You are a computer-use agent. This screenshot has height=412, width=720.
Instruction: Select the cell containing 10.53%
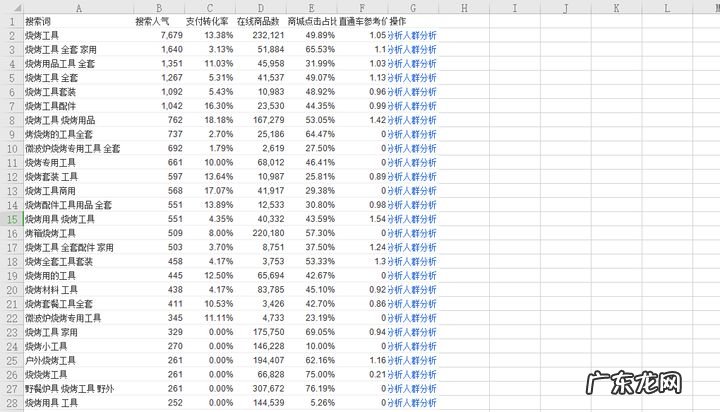tap(210, 304)
